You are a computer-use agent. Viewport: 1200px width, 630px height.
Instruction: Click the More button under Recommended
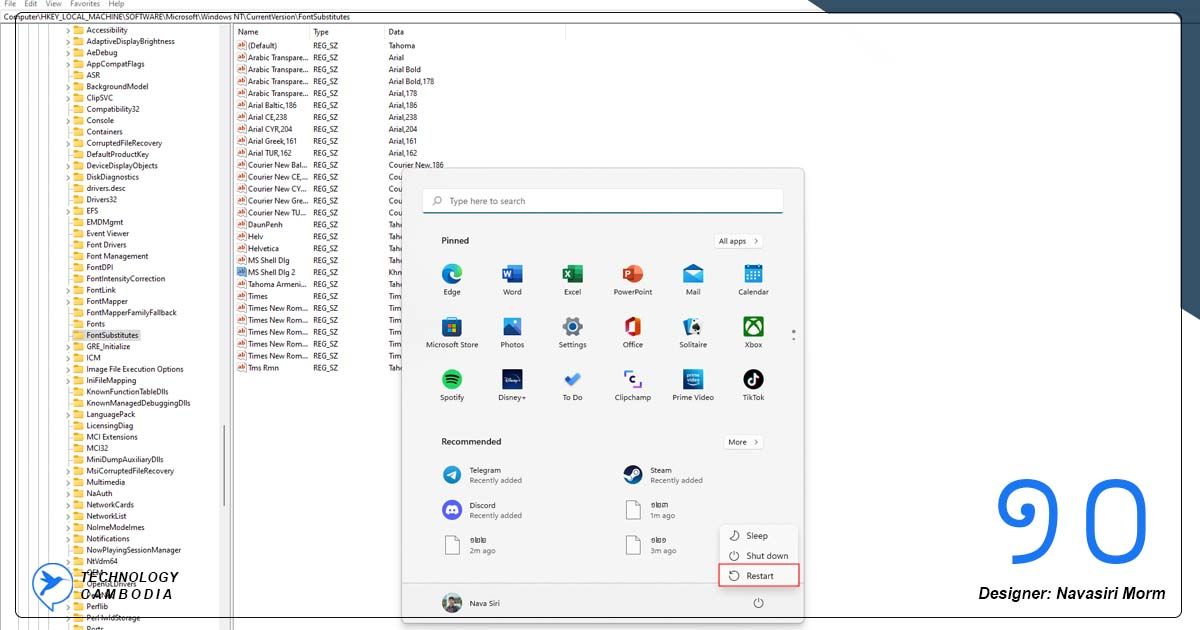tap(744, 442)
